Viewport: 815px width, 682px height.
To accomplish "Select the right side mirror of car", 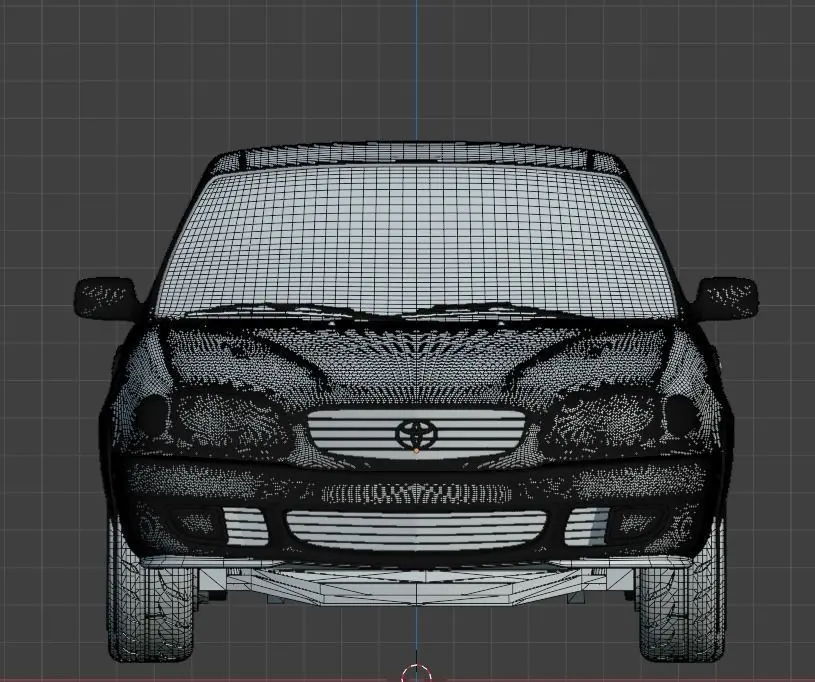I will click(x=726, y=298).
